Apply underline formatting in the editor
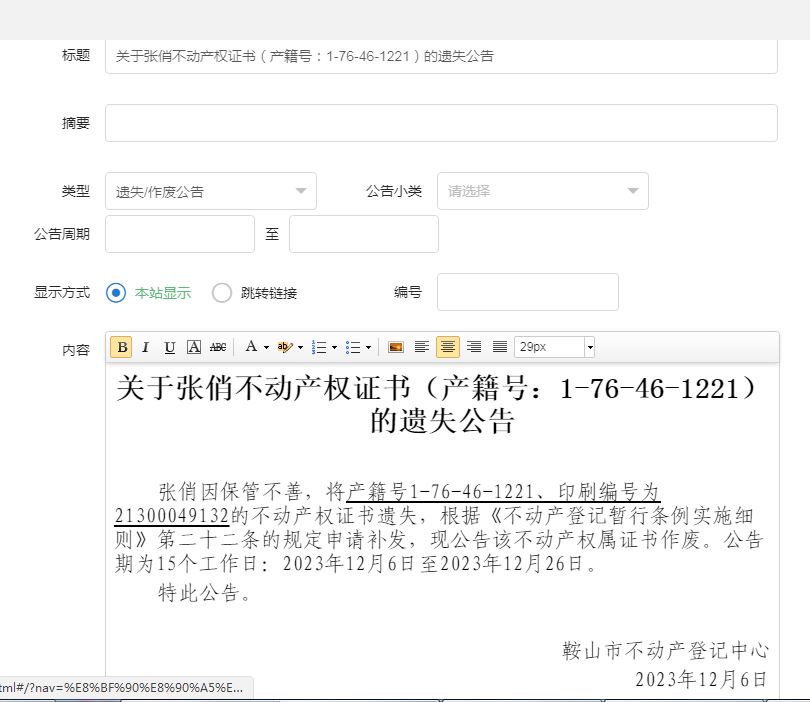Viewport: 810px width, 702px height. point(169,347)
